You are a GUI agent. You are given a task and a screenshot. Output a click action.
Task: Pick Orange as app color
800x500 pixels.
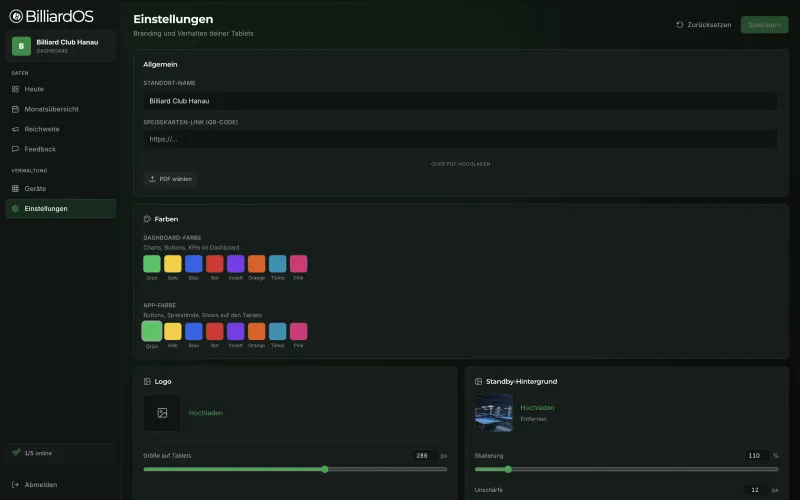(x=257, y=331)
